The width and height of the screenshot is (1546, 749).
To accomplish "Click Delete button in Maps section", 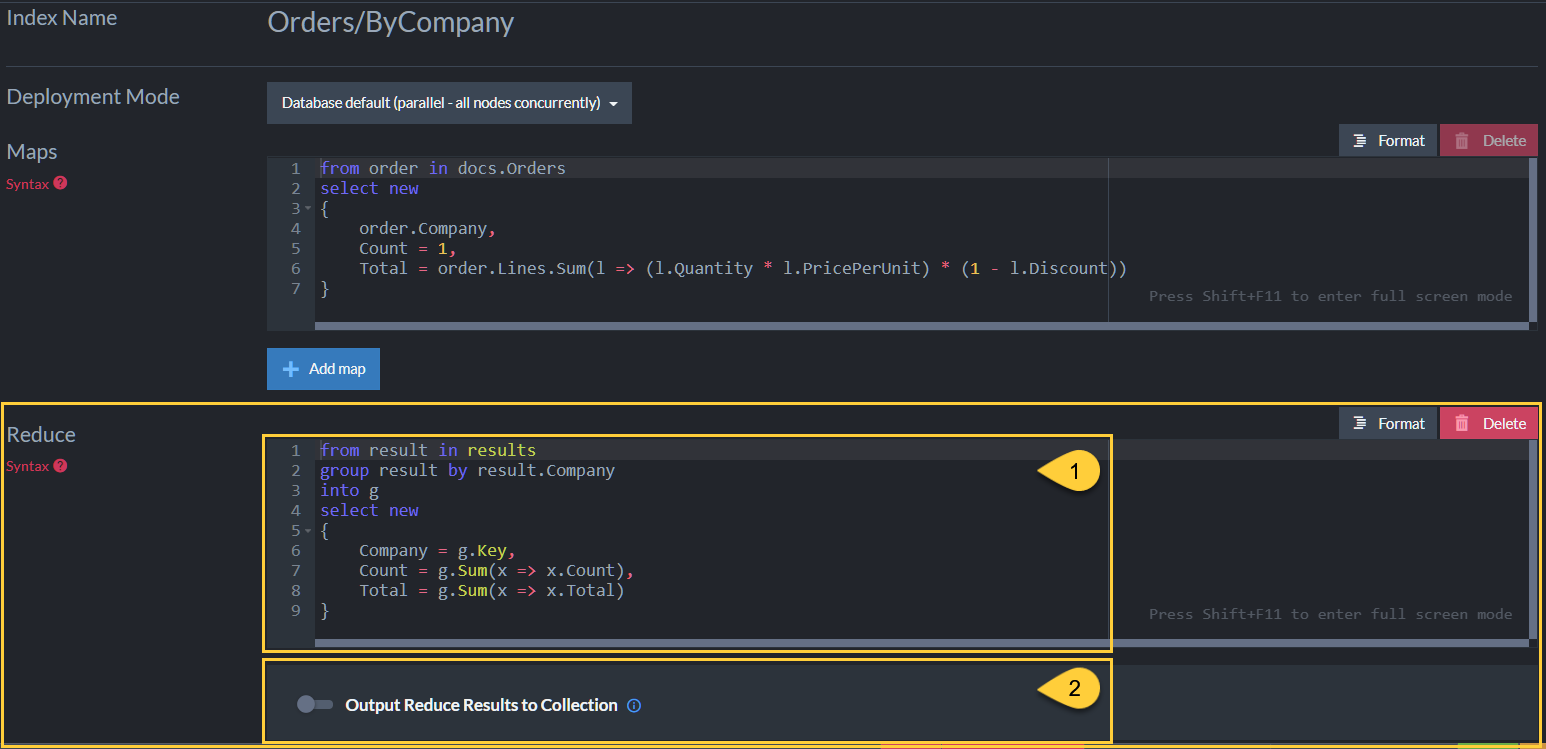I will coord(1489,141).
